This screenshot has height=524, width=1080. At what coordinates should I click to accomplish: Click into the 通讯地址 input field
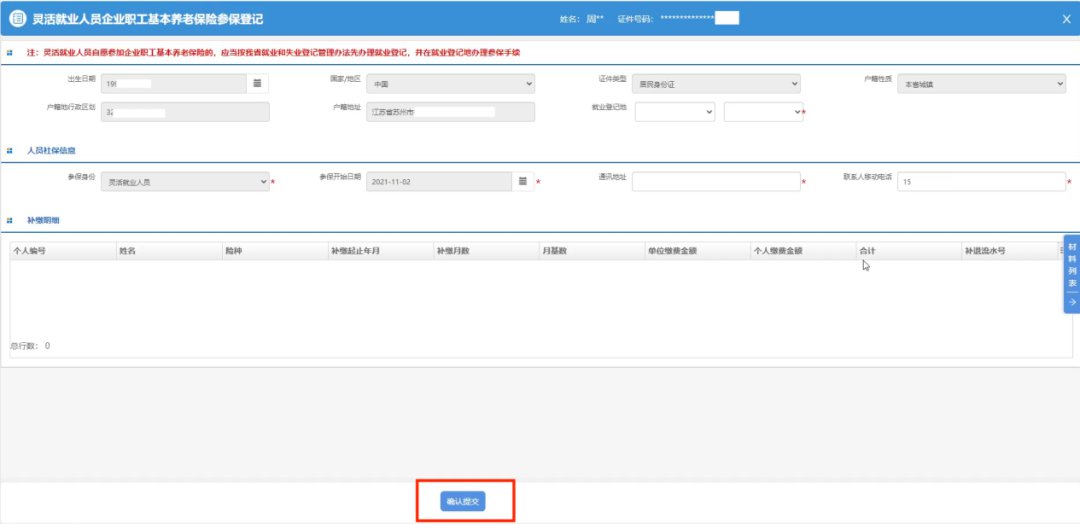(716, 182)
